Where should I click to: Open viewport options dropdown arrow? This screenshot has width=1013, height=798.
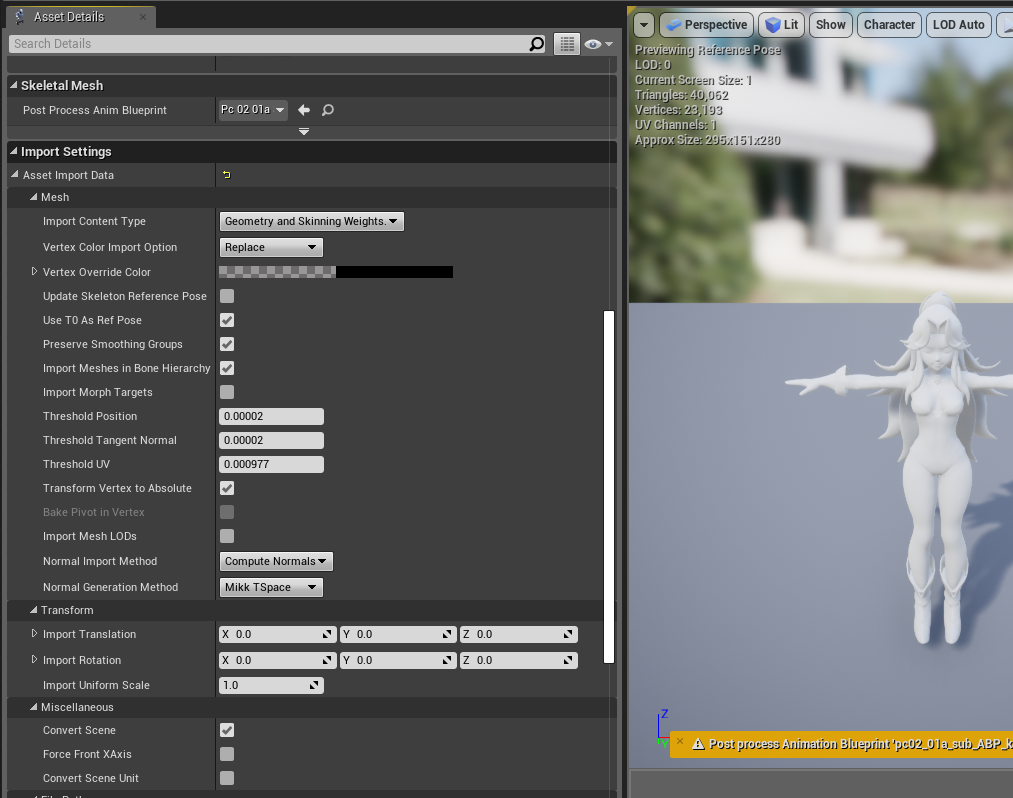(643, 25)
